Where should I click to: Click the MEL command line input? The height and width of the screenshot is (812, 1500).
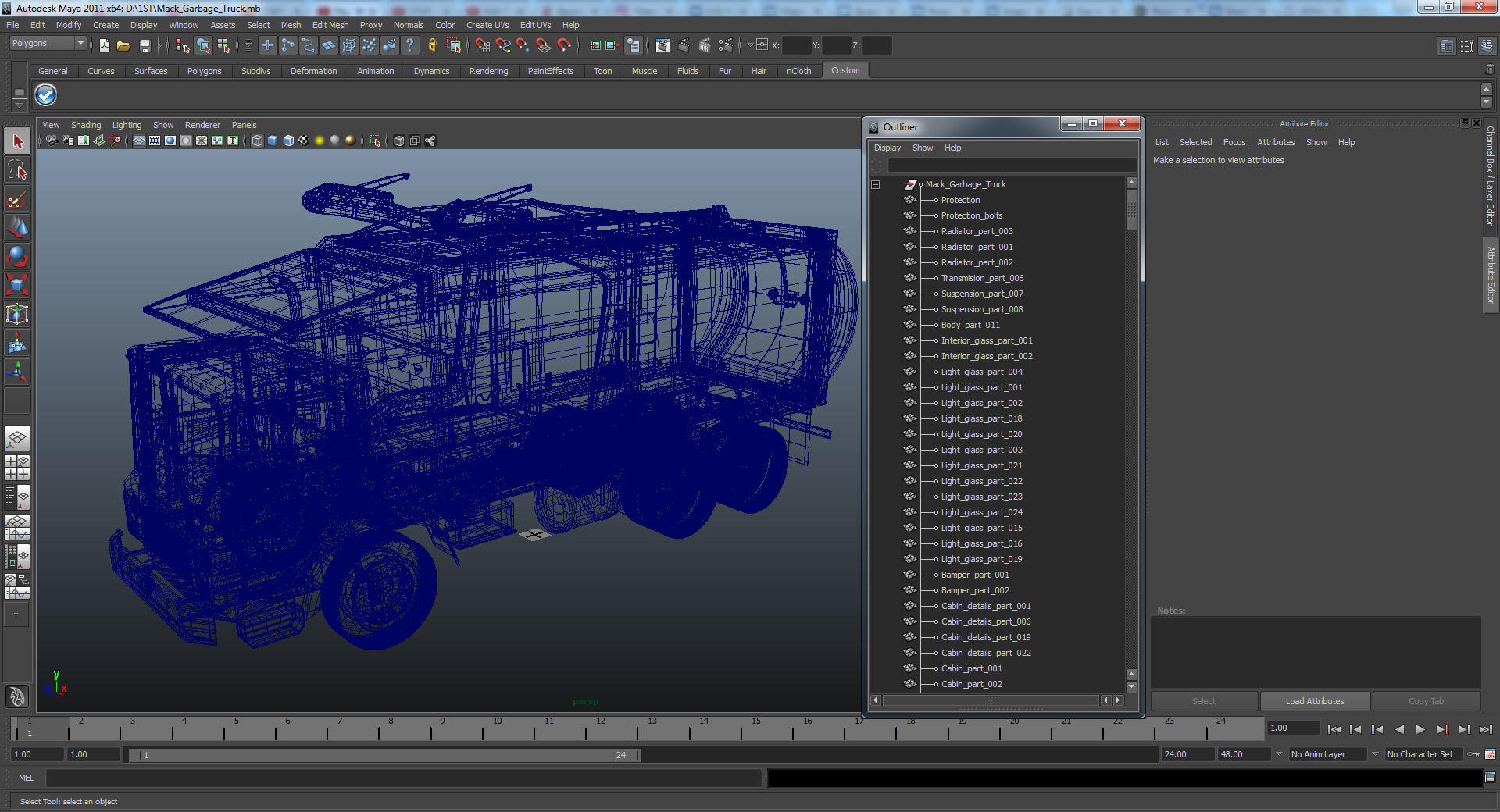pyautogui.click(x=403, y=778)
